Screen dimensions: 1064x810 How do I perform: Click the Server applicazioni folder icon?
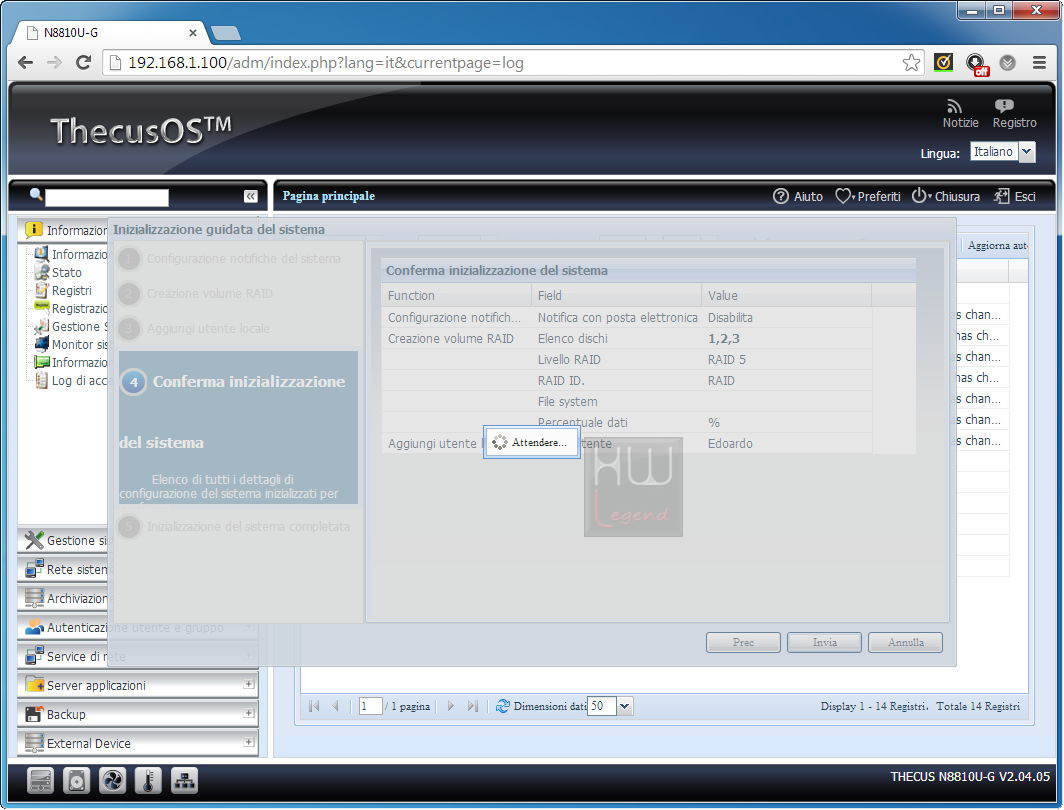tap(33, 685)
